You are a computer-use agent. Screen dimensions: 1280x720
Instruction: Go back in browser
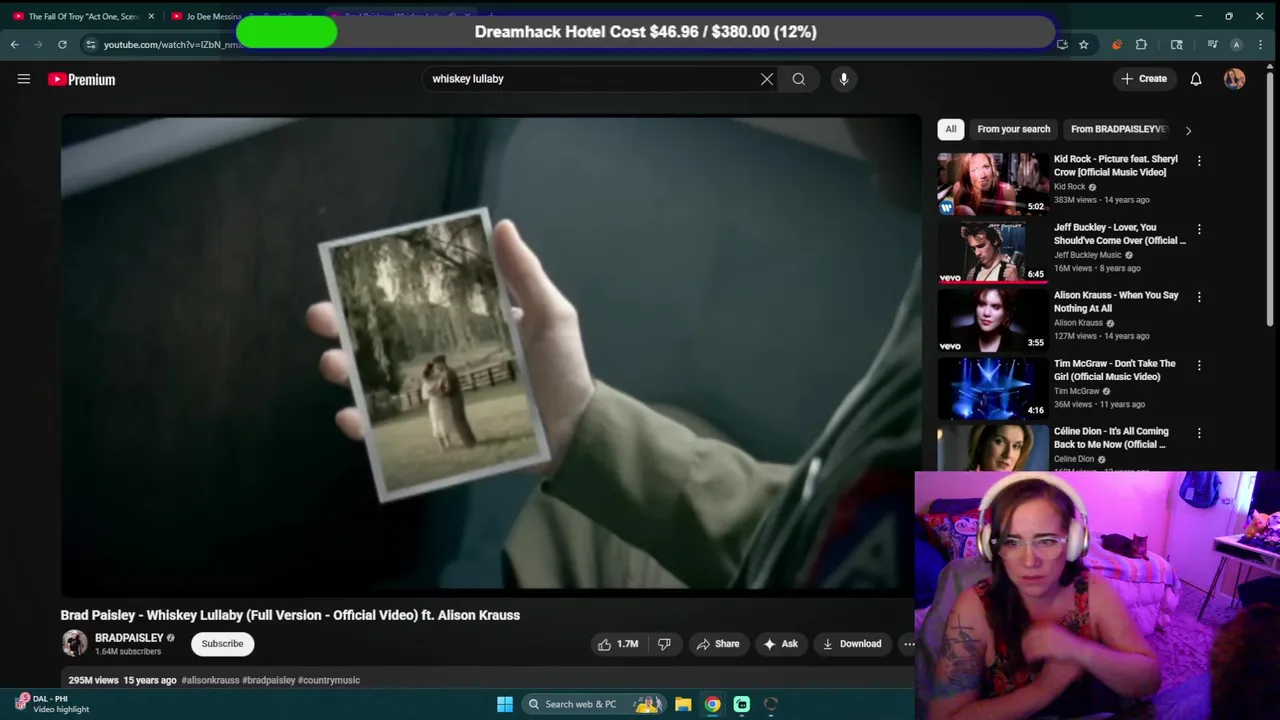[14, 44]
